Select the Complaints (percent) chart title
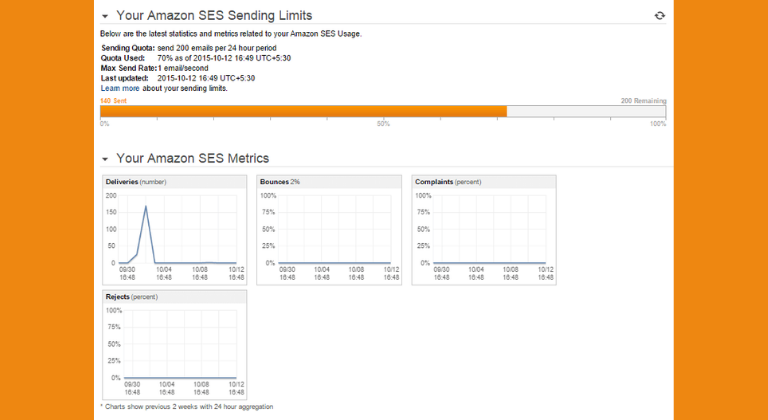768x420 pixels. (x=448, y=181)
